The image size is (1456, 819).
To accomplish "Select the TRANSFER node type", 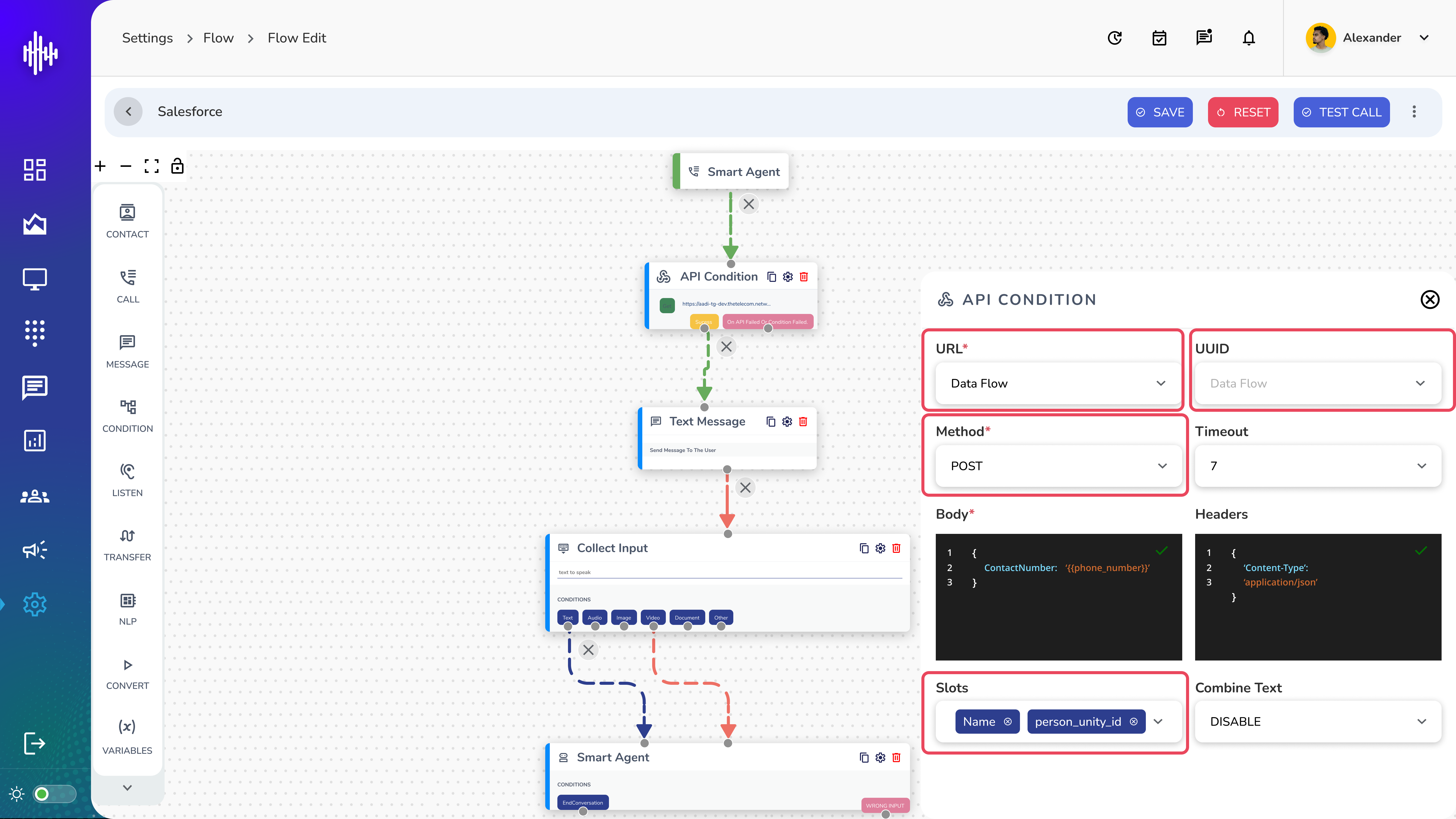I will pyautogui.click(x=127, y=545).
